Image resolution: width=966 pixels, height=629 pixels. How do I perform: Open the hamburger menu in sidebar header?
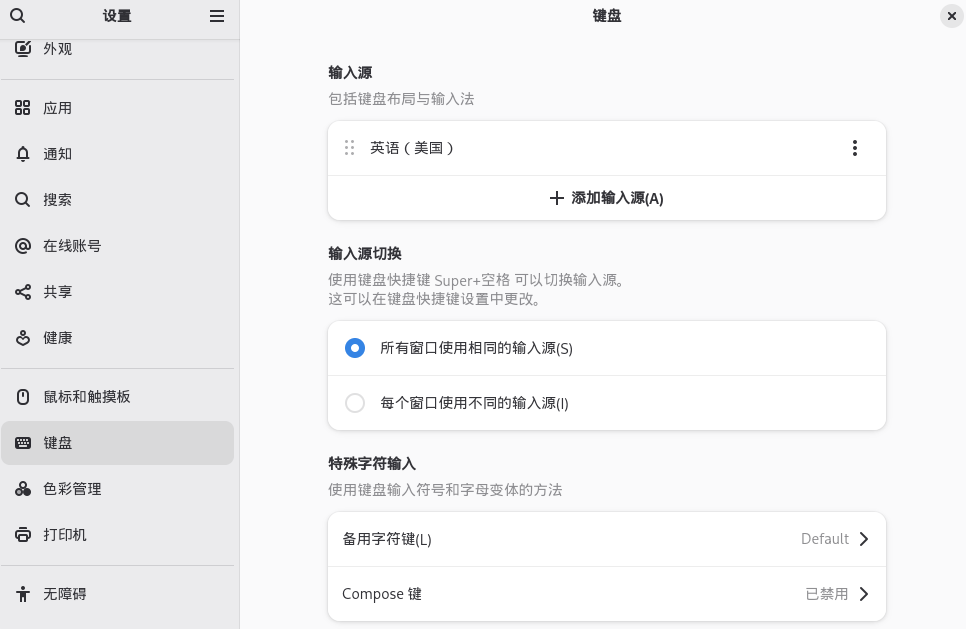coord(217,16)
